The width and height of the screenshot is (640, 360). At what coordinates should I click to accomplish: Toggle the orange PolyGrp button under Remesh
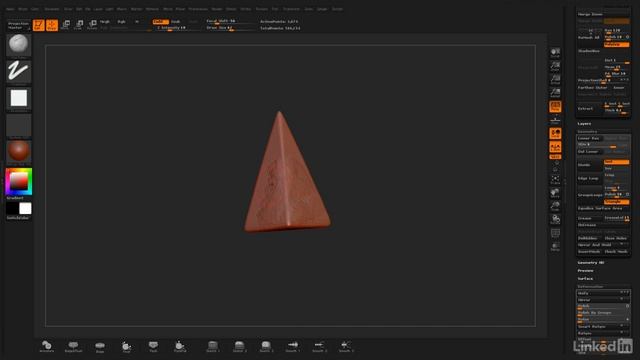point(616,44)
